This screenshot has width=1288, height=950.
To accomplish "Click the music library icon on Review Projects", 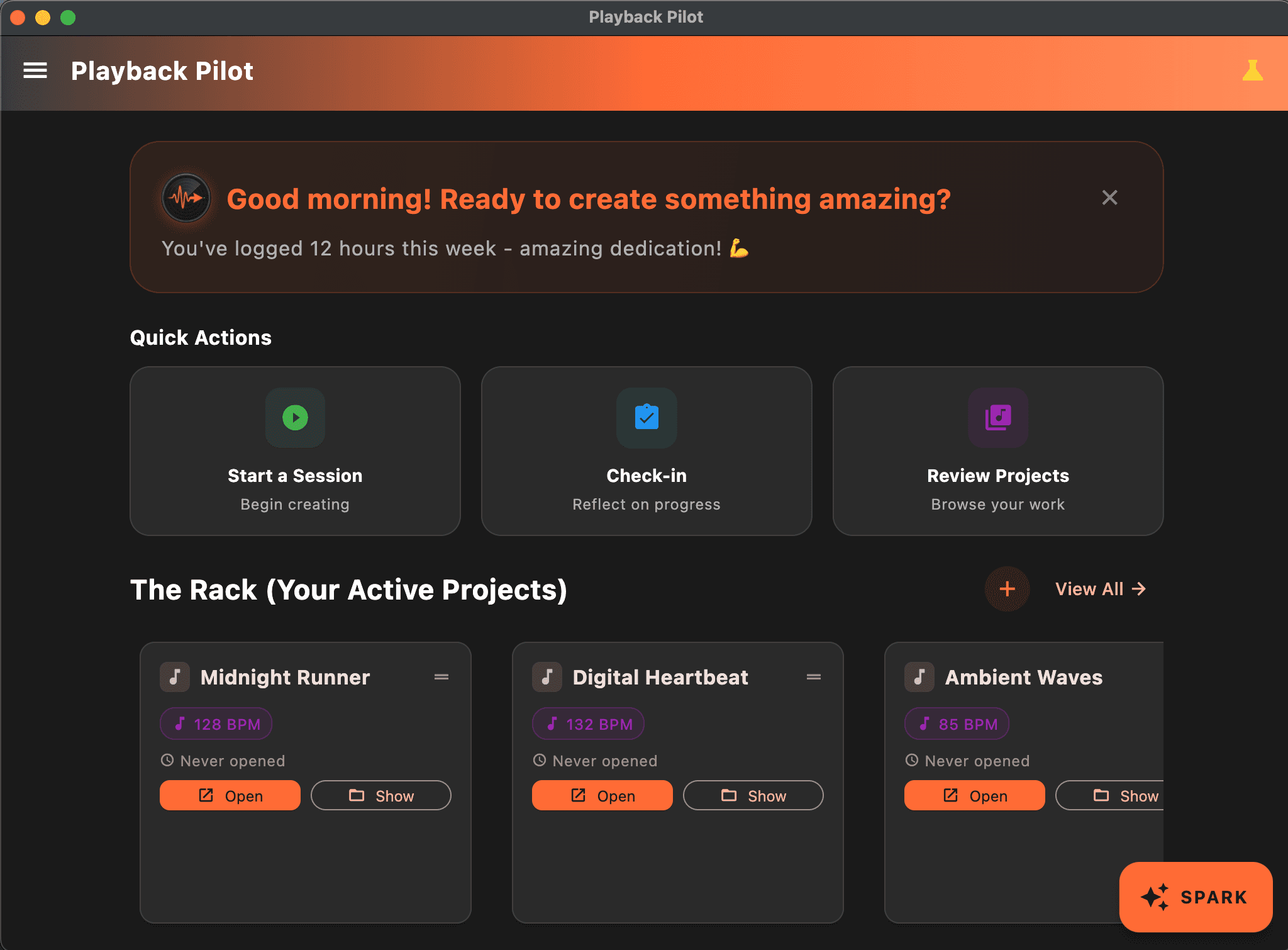I will [x=998, y=418].
